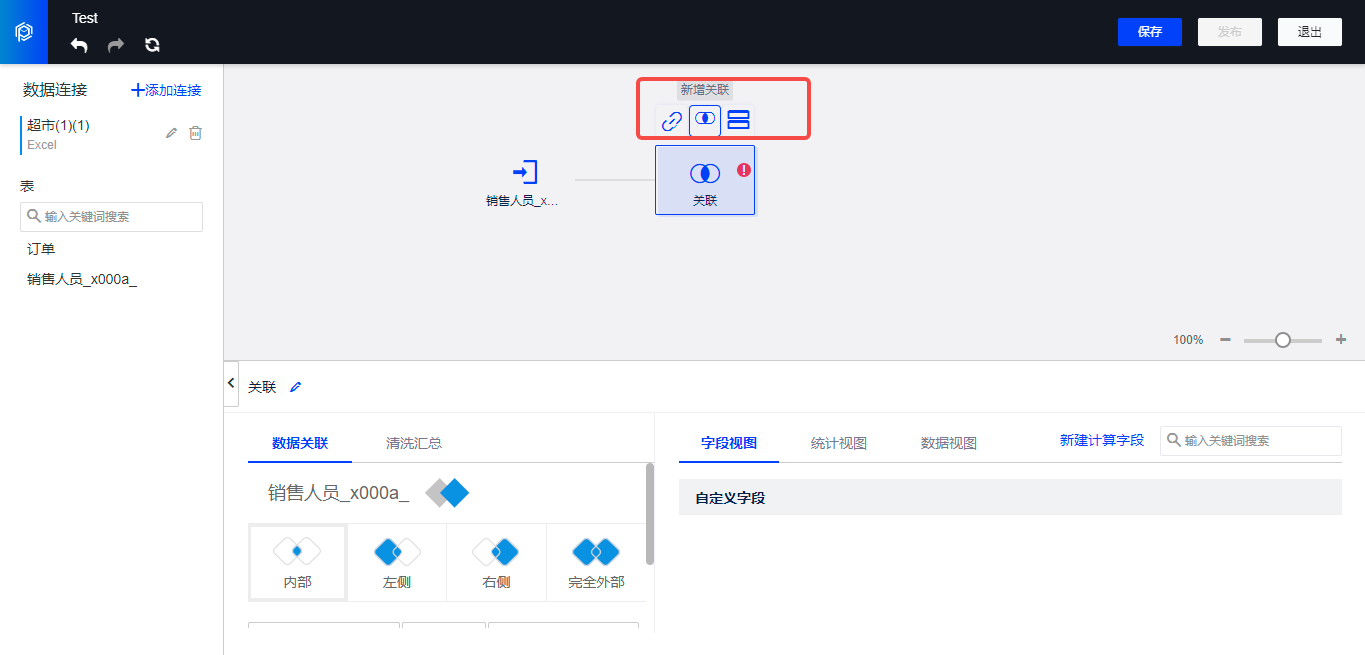Image resolution: width=1365 pixels, height=655 pixels.
Task: Adjust the canvas zoom slider handle
Action: 1283,340
